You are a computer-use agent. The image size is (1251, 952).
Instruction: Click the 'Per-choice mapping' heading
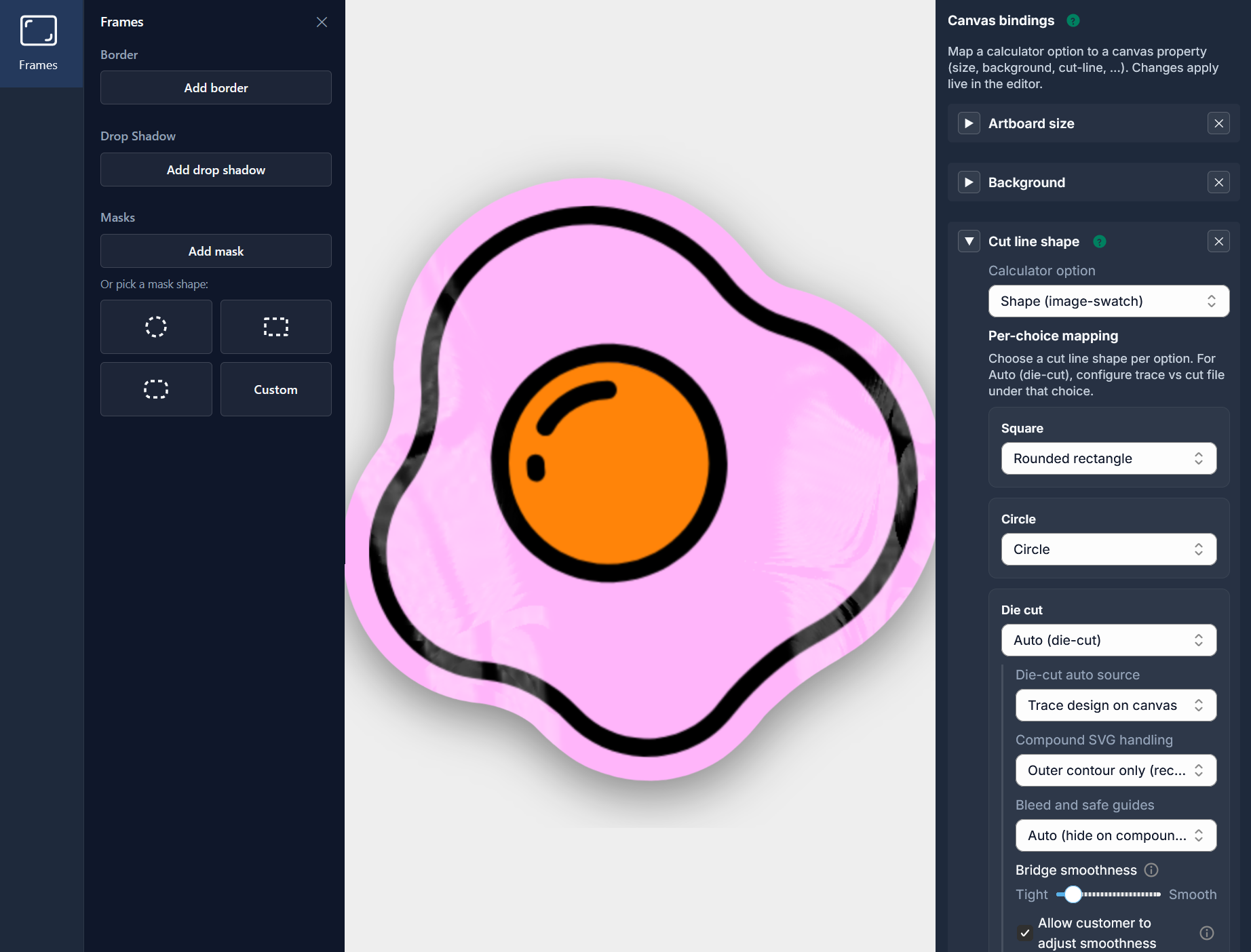(1053, 336)
